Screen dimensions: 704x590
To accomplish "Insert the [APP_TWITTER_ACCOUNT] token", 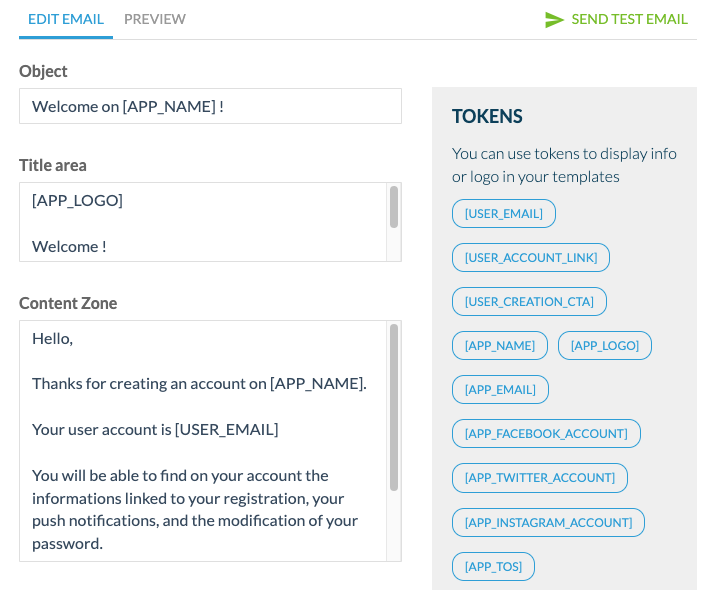I will 539,478.
